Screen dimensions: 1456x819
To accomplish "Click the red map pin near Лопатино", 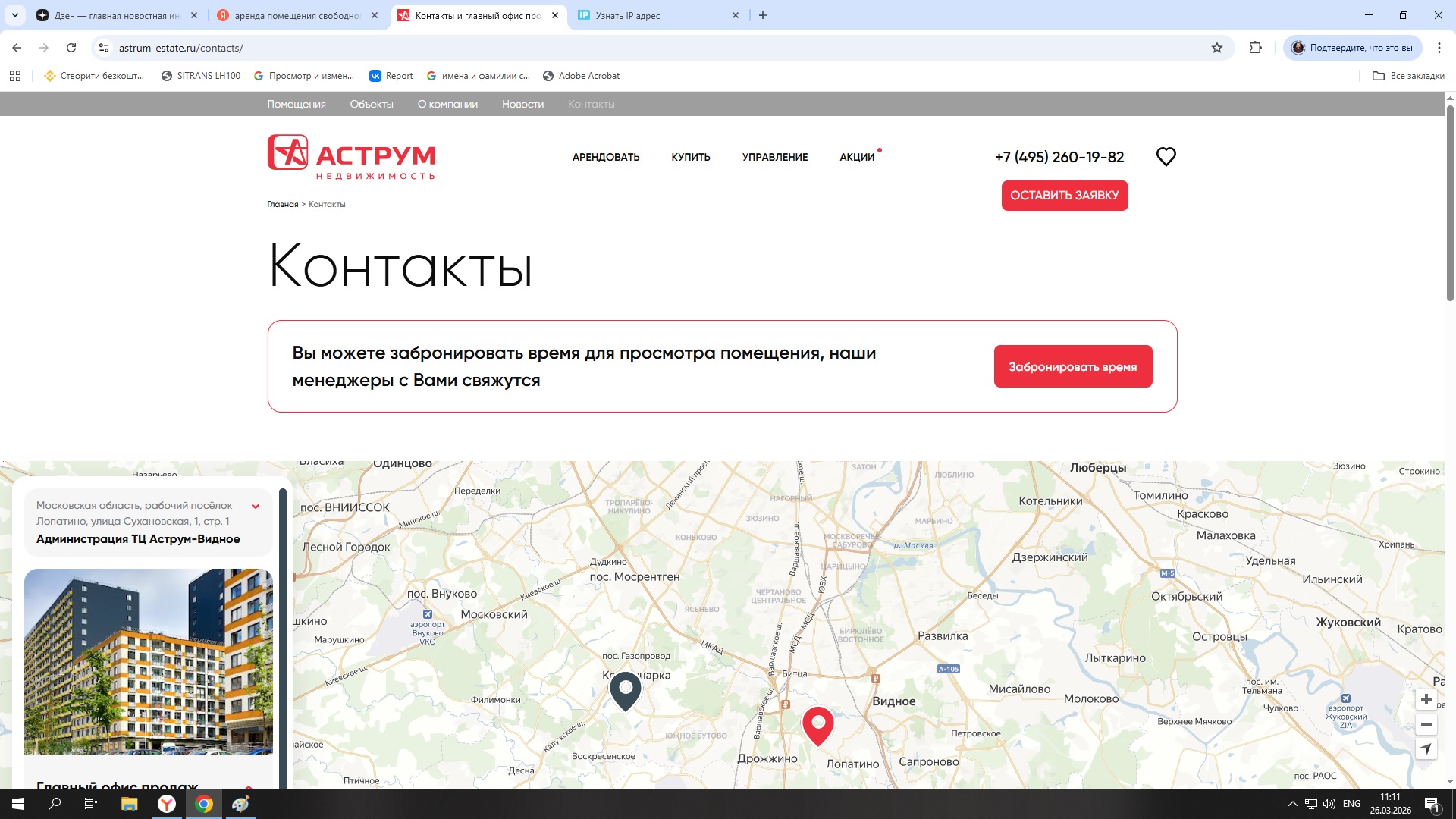I will (x=817, y=724).
